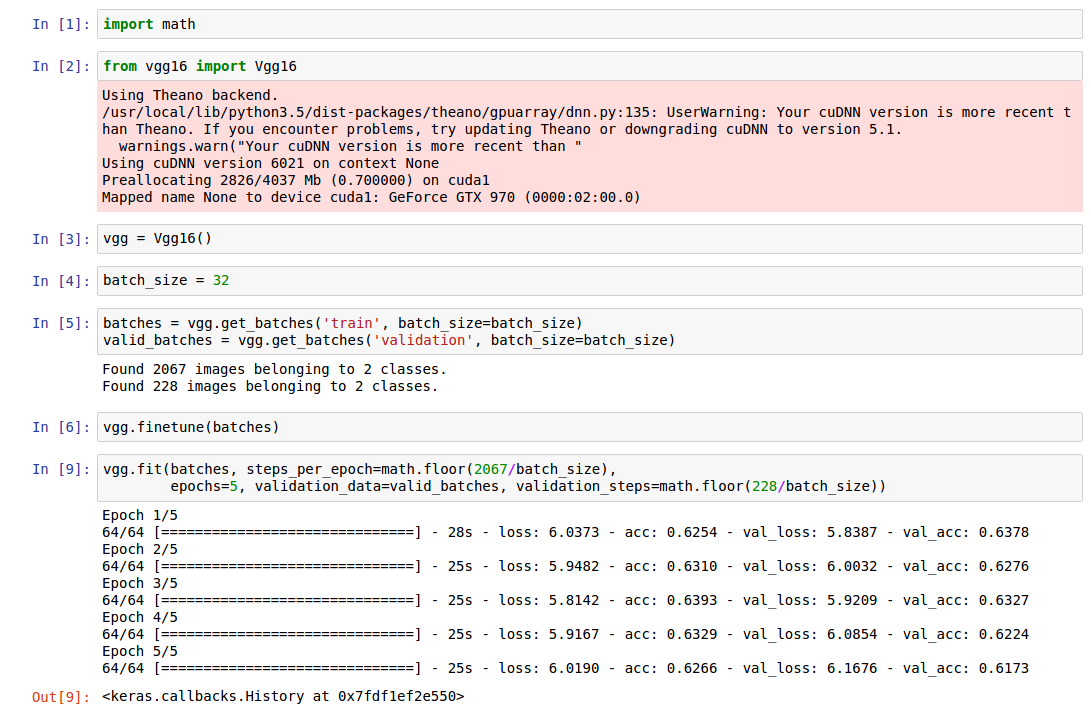Viewport: 1091px width, 710px height.
Task: Place cursor on the valid_batches line
Action: point(388,340)
